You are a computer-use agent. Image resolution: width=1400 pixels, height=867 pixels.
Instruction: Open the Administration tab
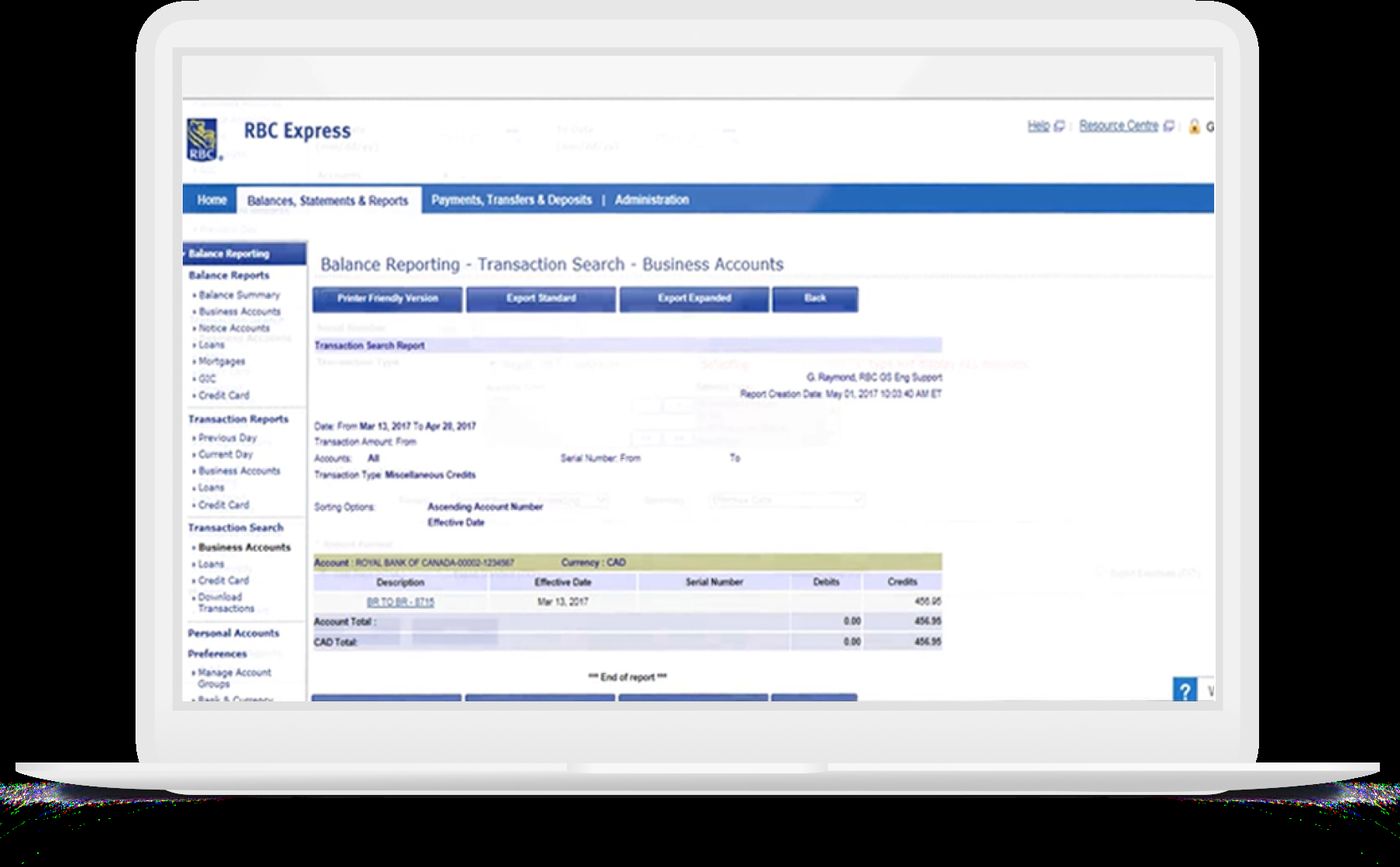click(651, 200)
